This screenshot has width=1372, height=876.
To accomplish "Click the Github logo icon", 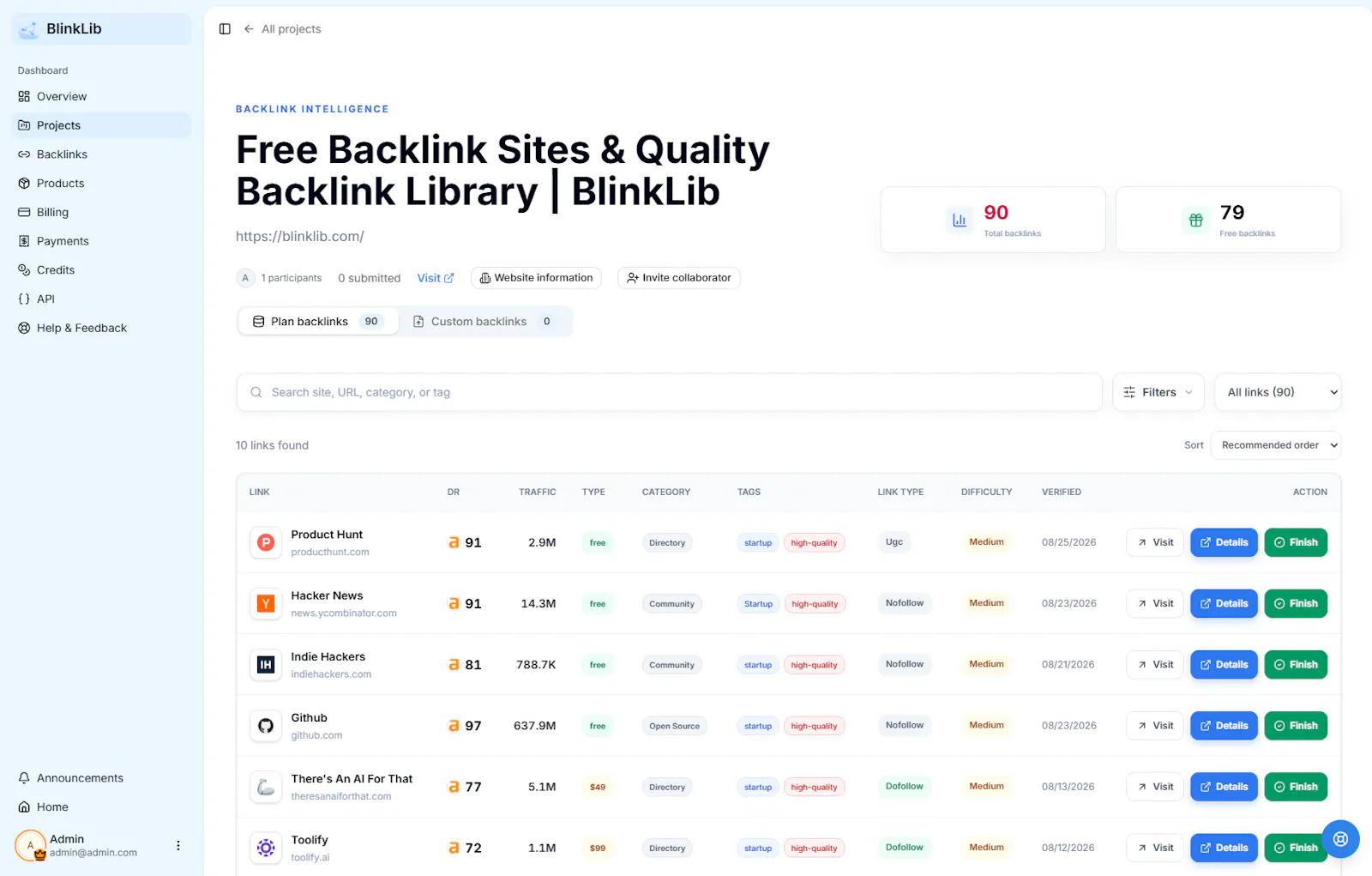I will coord(266,726).
